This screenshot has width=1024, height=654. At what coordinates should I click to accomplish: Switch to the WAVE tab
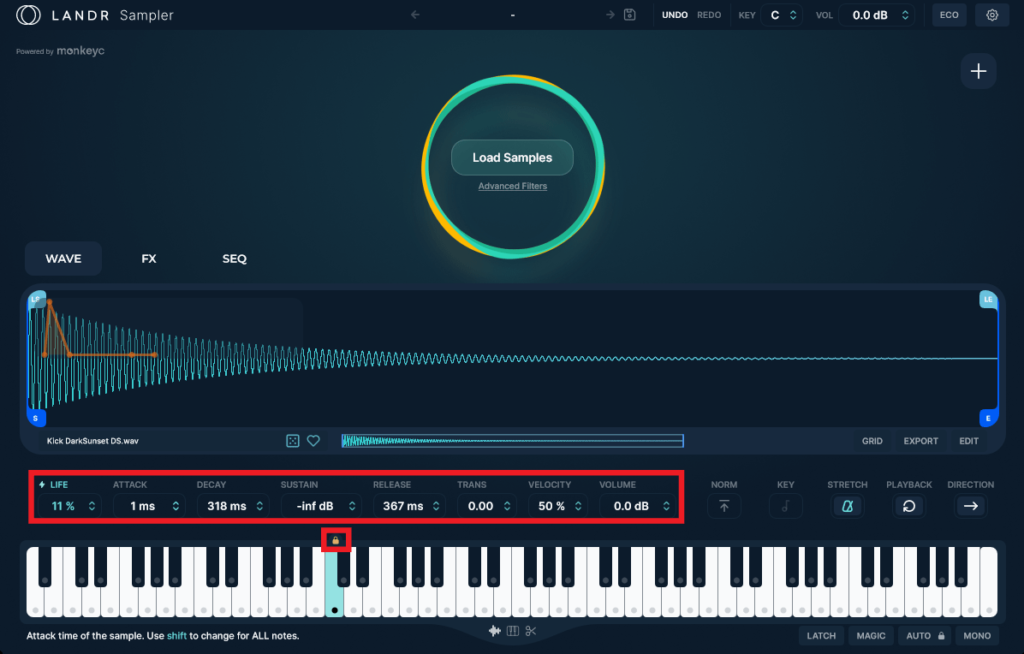click(x=63, y=259)
